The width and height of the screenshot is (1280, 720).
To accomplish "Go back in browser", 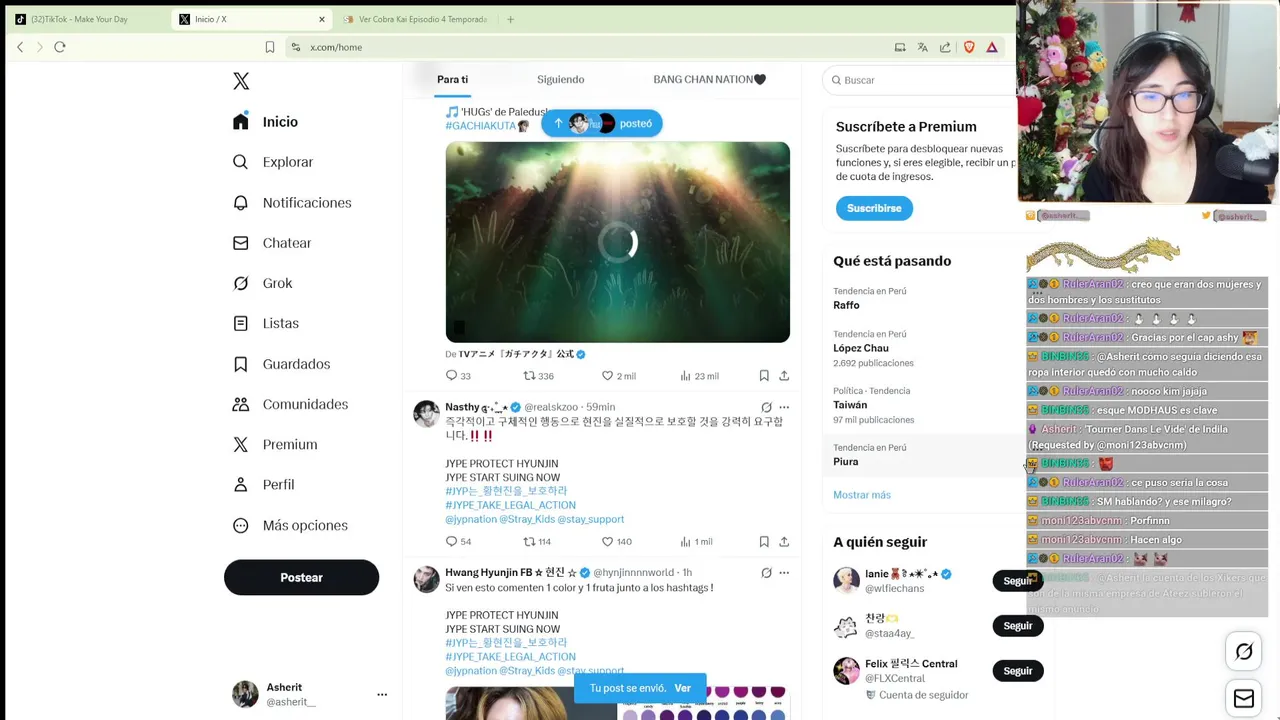I will tap(20, 47).
